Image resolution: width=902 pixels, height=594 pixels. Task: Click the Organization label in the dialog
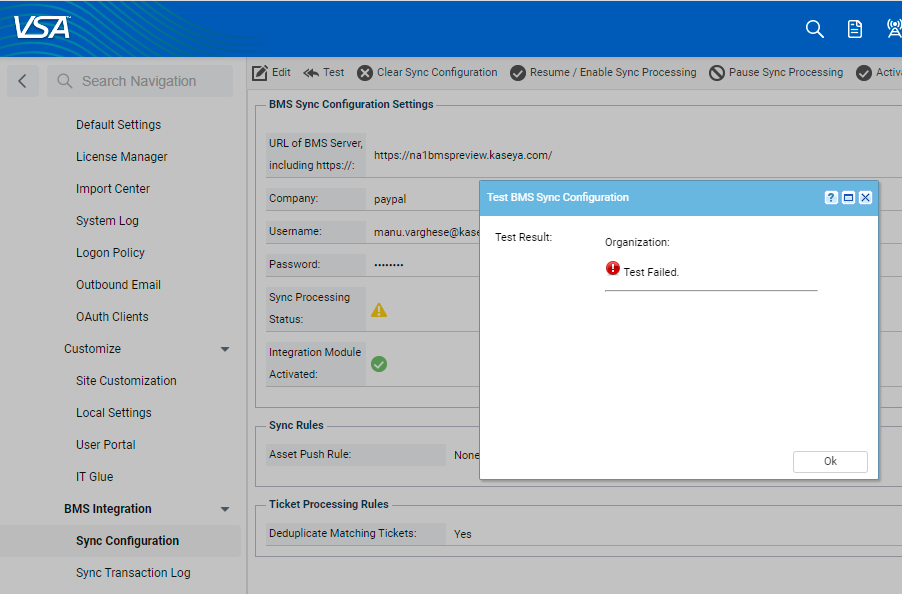coord(637,243)
